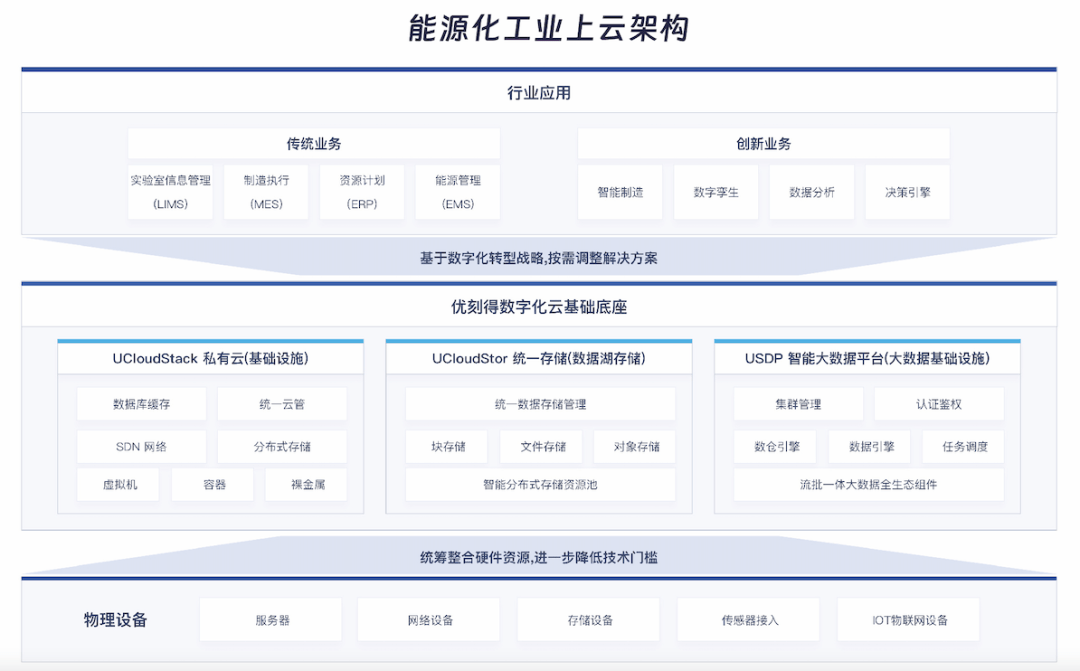The height and width of the screenshot is (671, 1080).
Task: Click the 容器 box
Action: pos(214,484)
